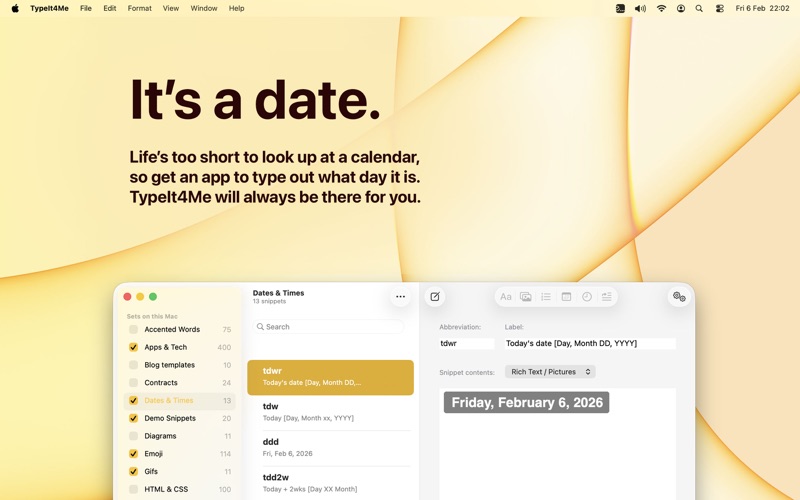Open the Edit menu
This screenshot has height=500, width=800.
[110, 8]
